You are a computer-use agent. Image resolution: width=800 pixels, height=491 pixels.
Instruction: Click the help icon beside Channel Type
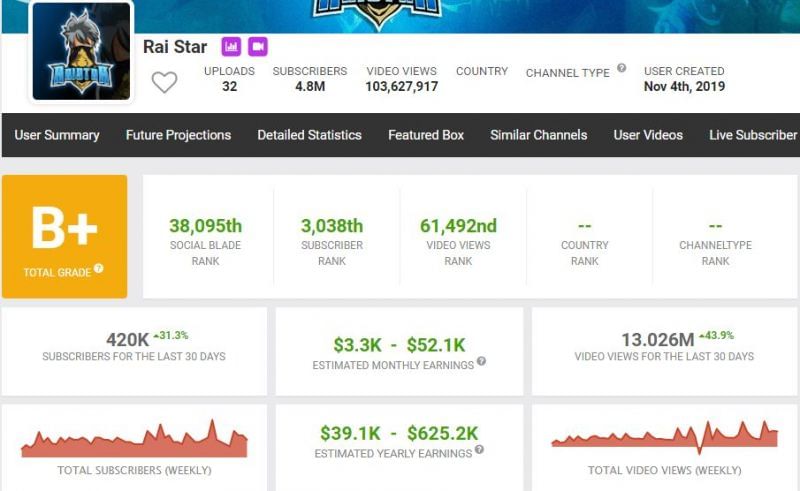(621, 69)
